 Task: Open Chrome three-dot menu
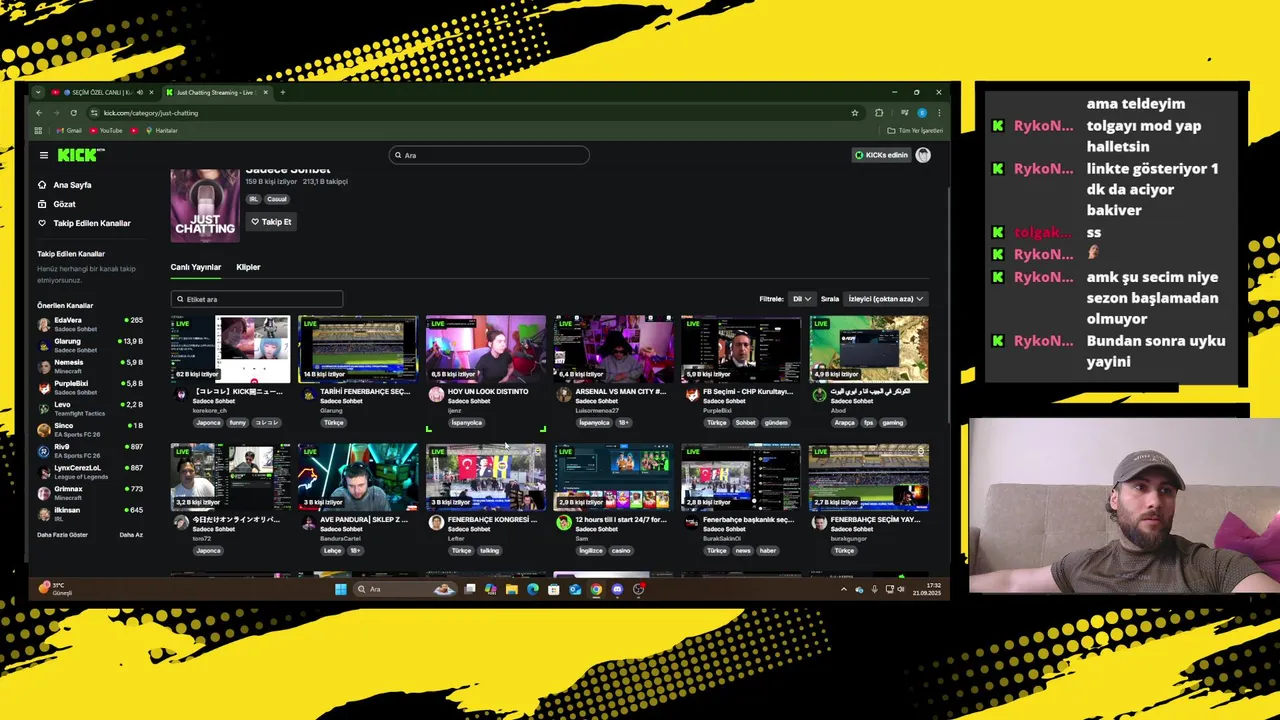(x=939, y=113)
